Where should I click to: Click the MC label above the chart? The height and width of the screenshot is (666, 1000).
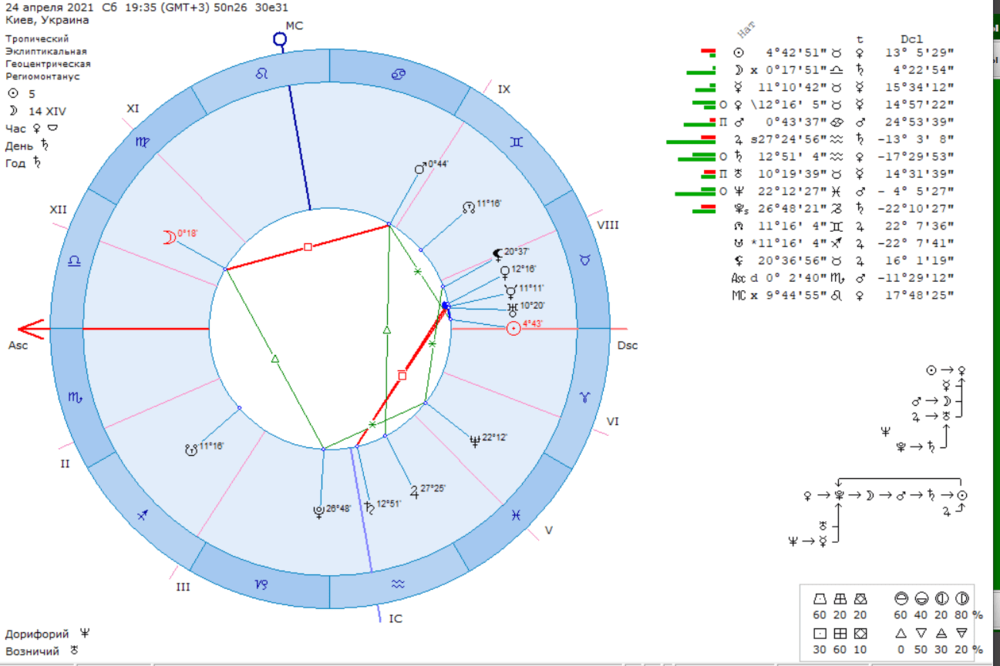pos(294,26)
